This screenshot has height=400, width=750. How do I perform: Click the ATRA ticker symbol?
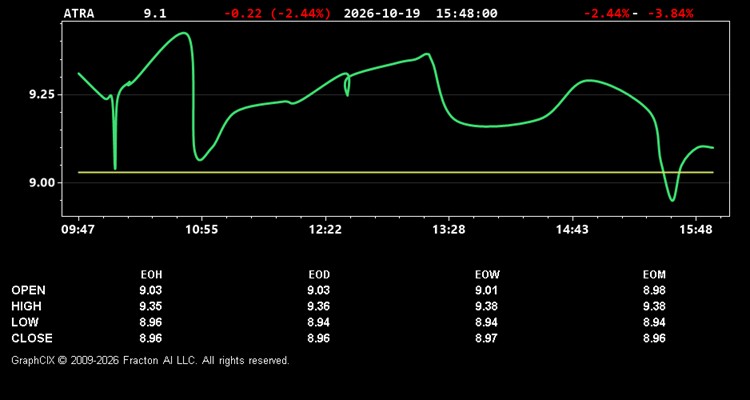point(79,13)
